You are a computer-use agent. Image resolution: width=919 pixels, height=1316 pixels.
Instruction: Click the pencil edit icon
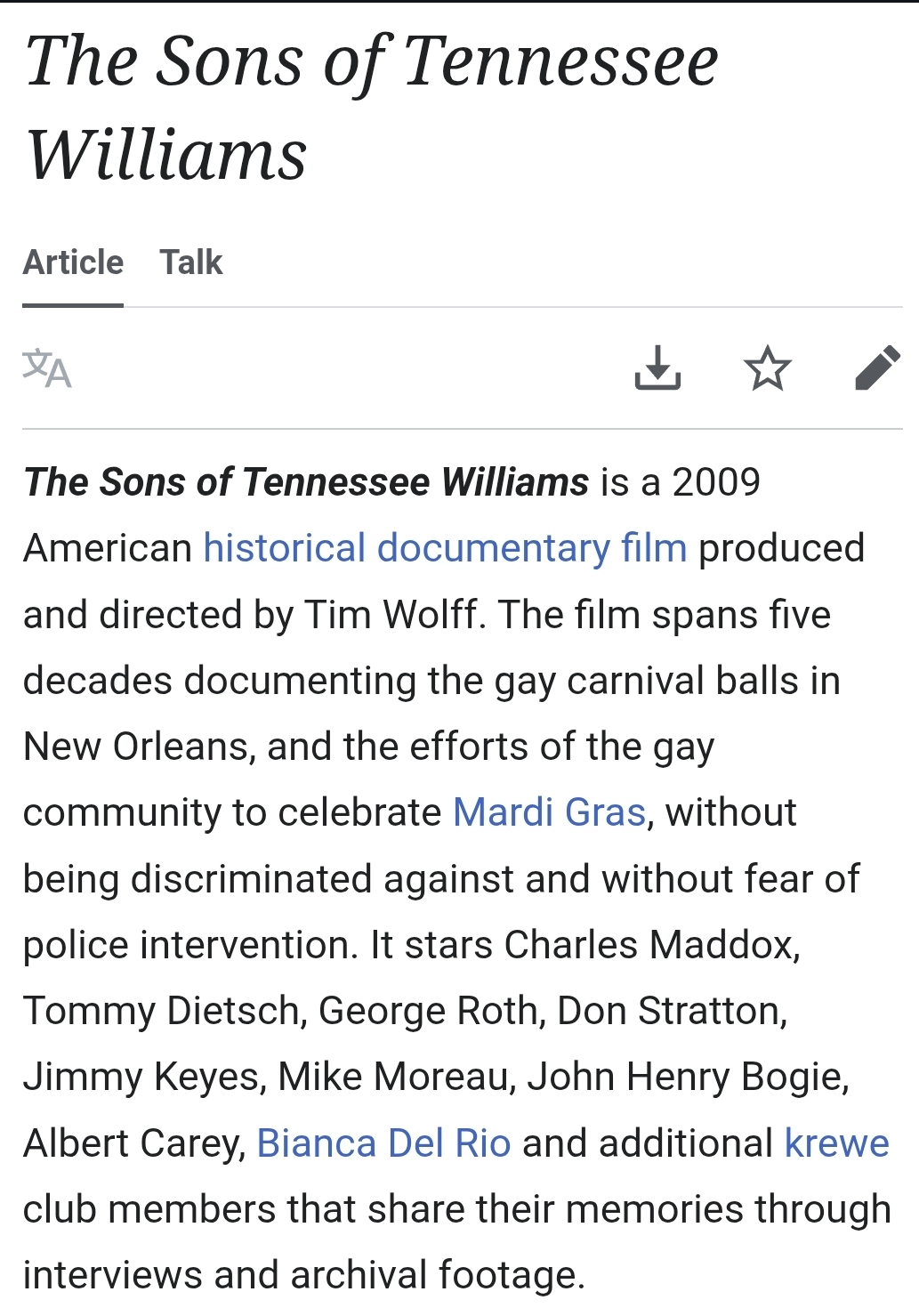[x=877, y=368]
